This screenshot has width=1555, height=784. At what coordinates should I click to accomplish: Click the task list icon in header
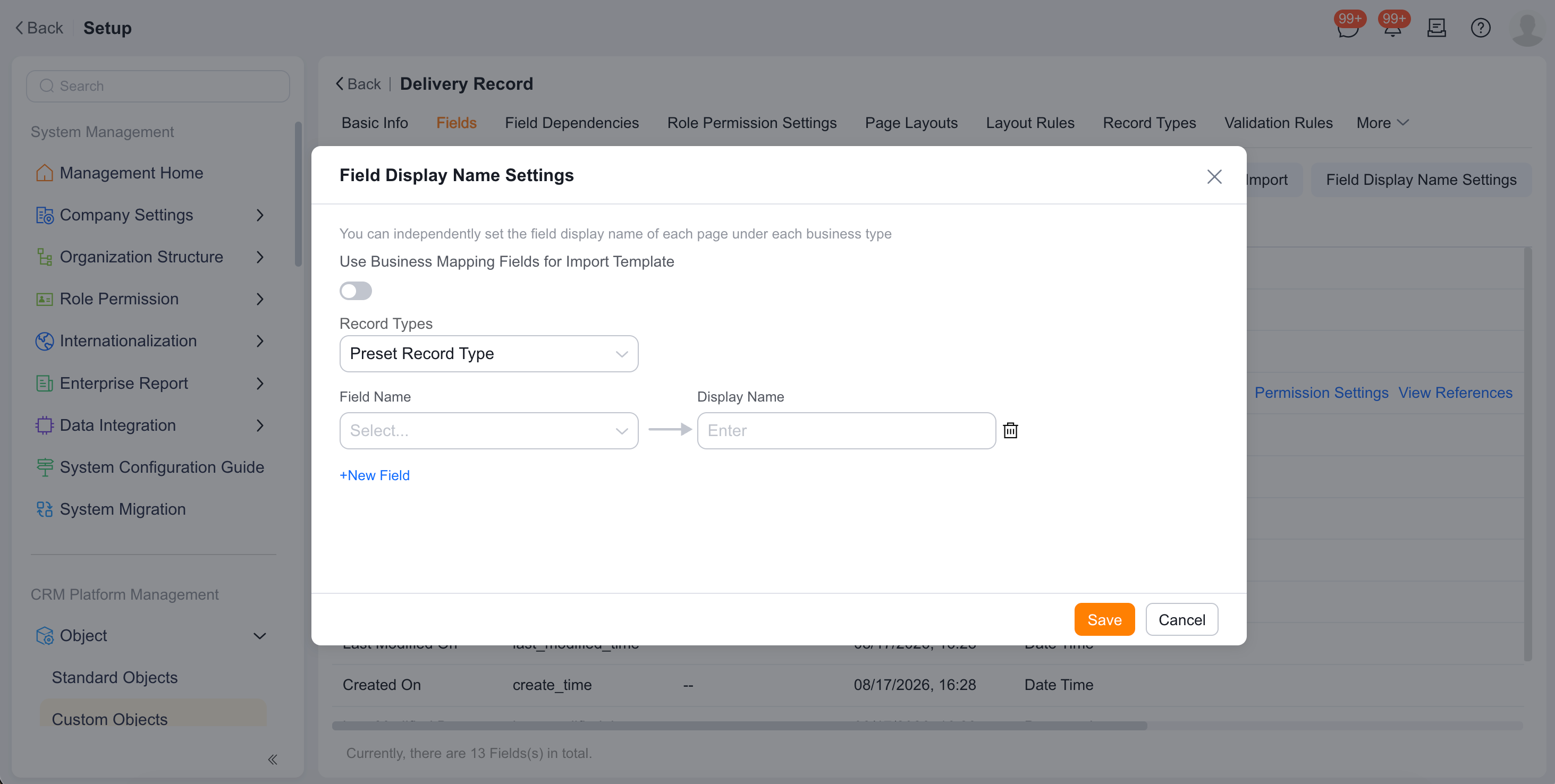(x=1436, y=28)
